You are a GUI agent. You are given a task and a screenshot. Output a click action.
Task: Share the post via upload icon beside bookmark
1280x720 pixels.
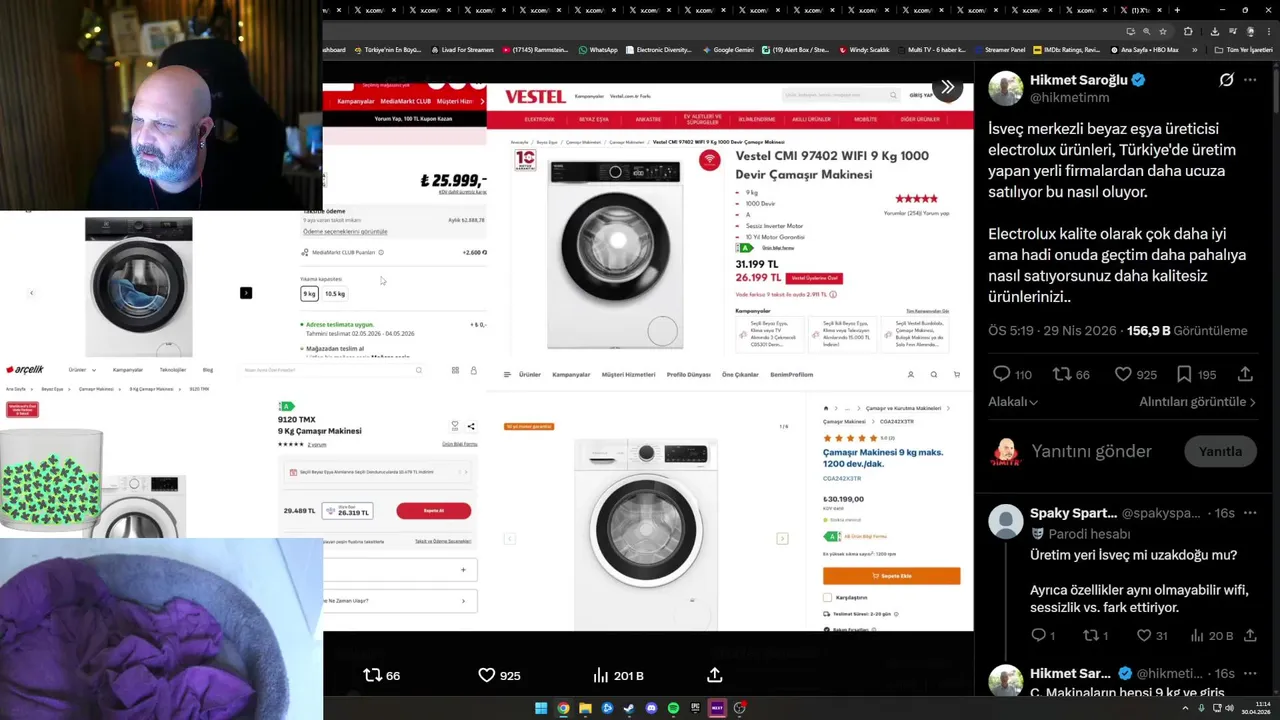pyautogui.click(x=1245, y=374)
